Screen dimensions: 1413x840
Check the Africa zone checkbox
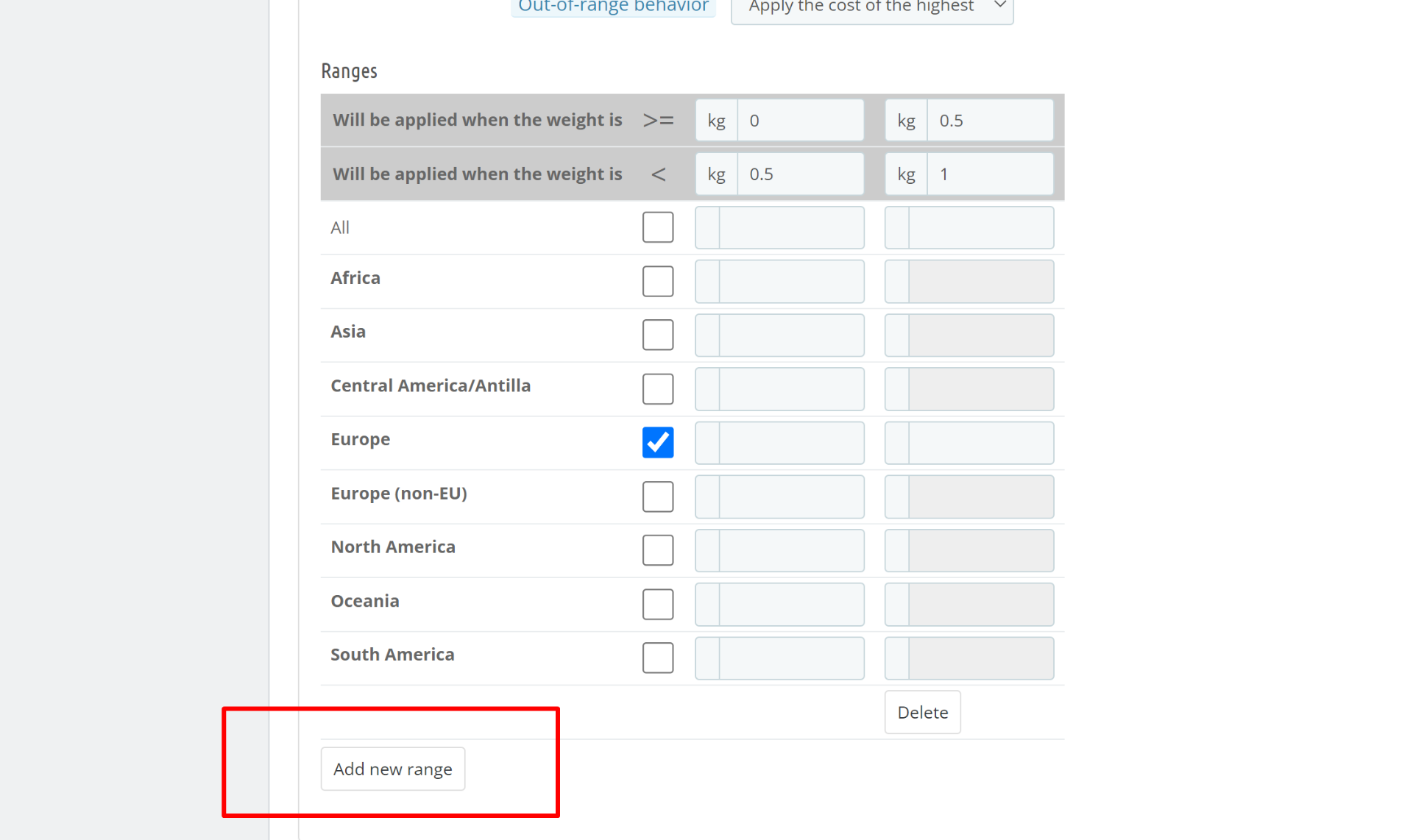657,281
